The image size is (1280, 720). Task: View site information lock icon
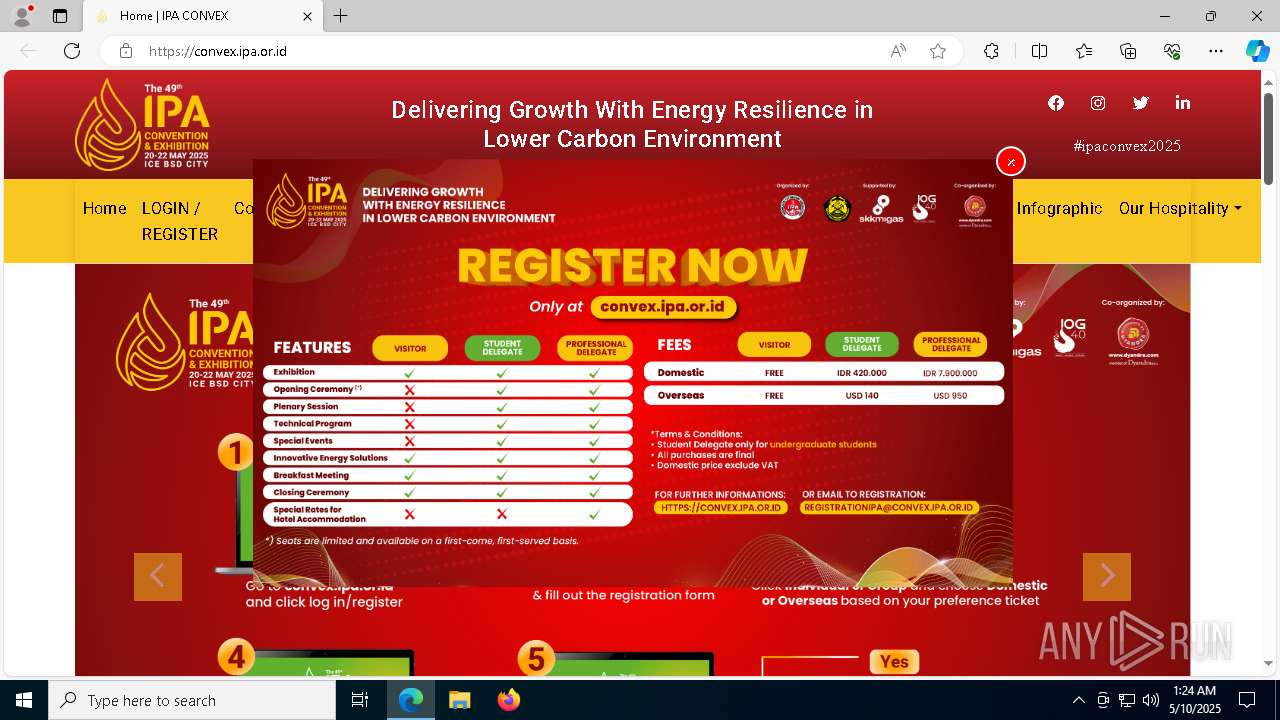click(x=125, y=51)
